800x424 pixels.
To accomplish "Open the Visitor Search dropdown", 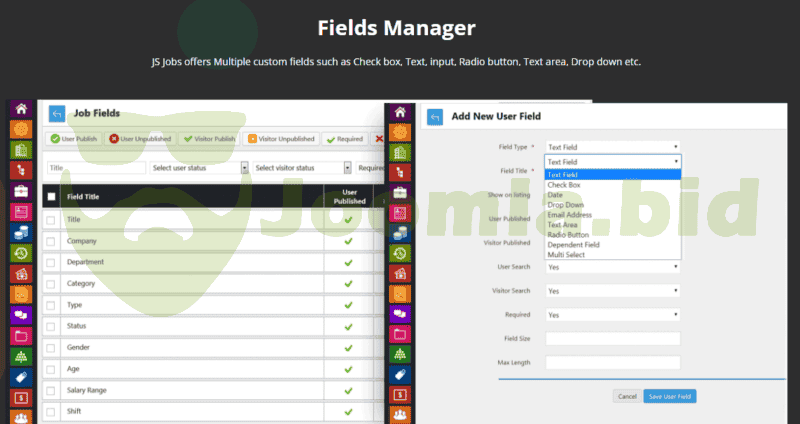I will point(612,290).
